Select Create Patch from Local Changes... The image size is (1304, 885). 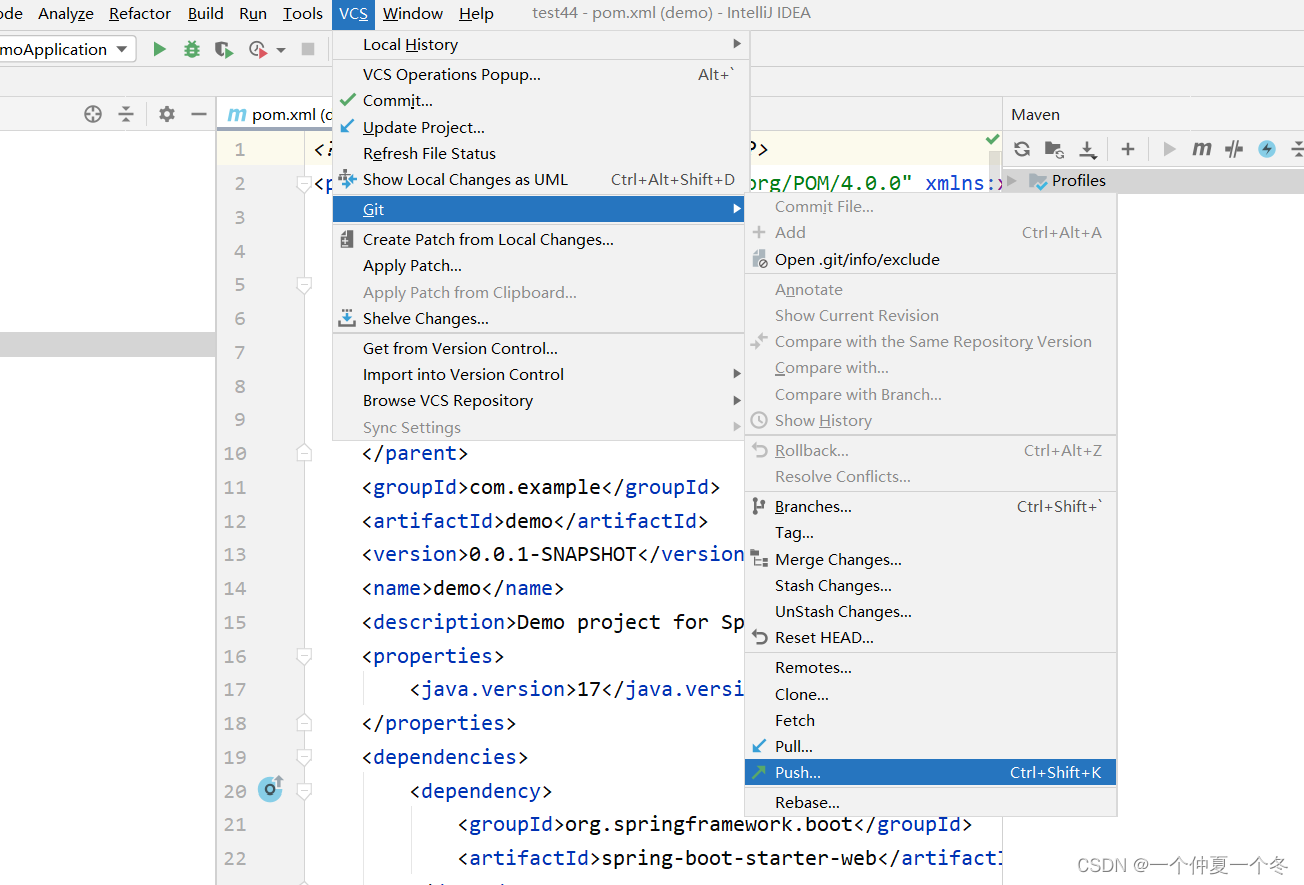540,239
